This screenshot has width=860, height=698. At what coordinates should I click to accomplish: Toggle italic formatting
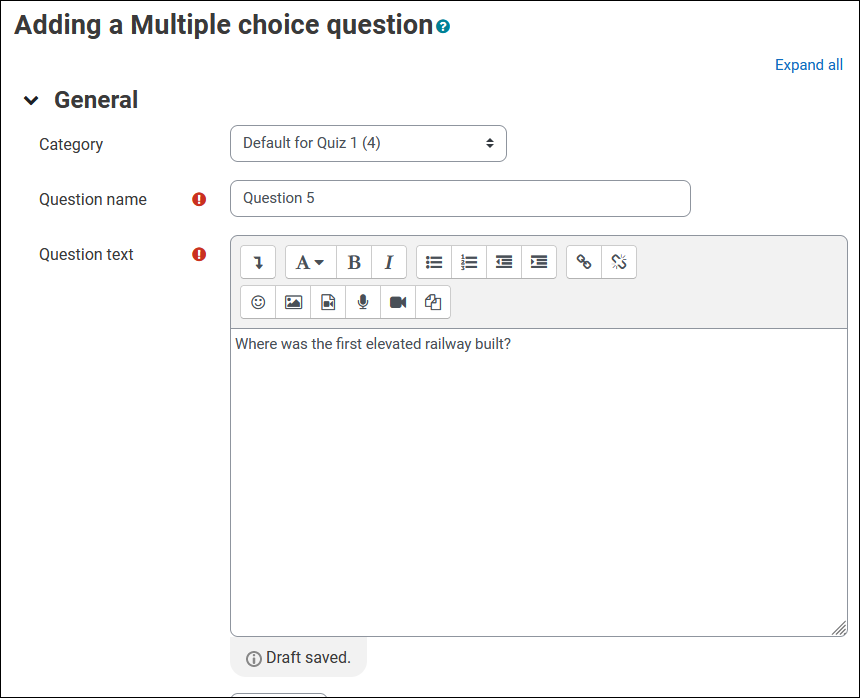389,262
